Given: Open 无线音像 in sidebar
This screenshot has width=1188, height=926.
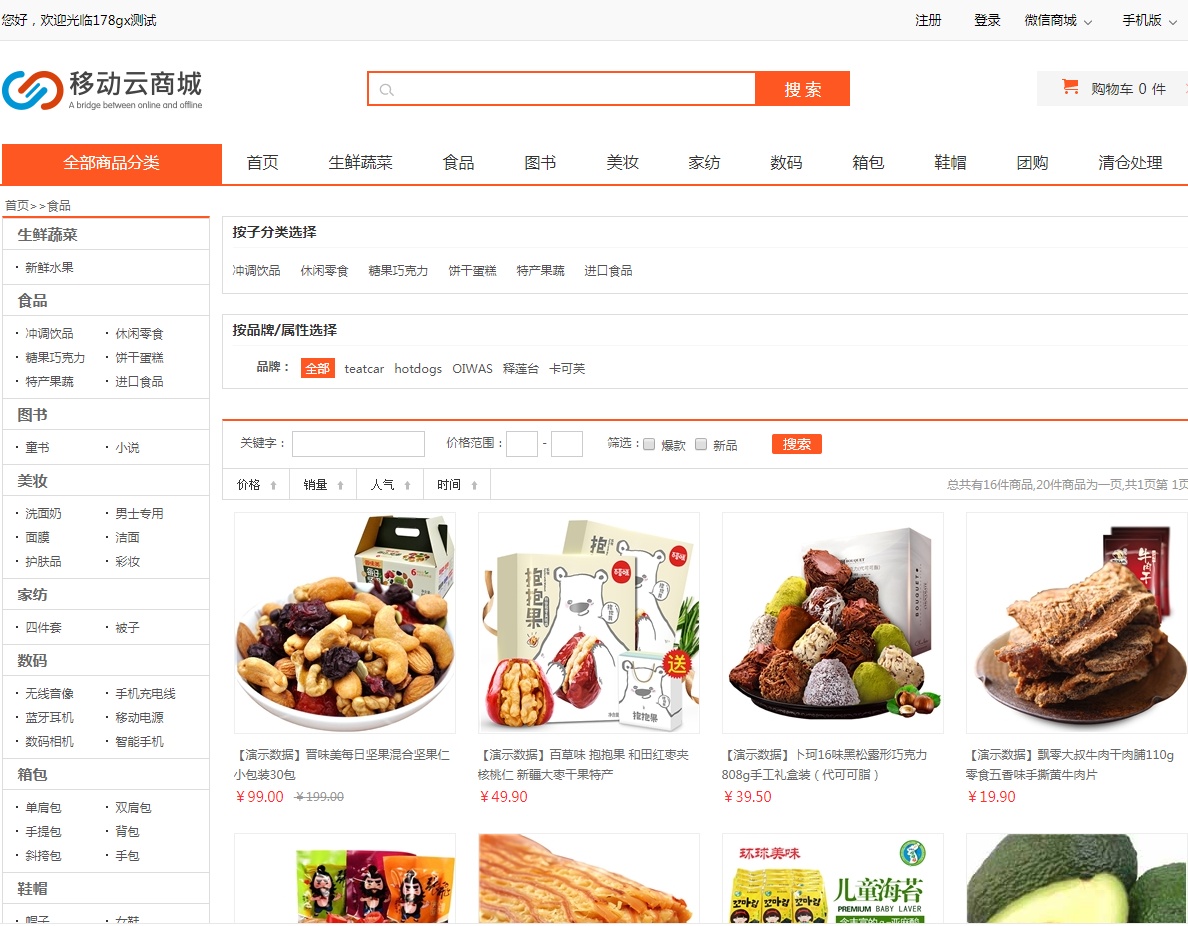Looking at the screenshot, I should coord(49,693).
